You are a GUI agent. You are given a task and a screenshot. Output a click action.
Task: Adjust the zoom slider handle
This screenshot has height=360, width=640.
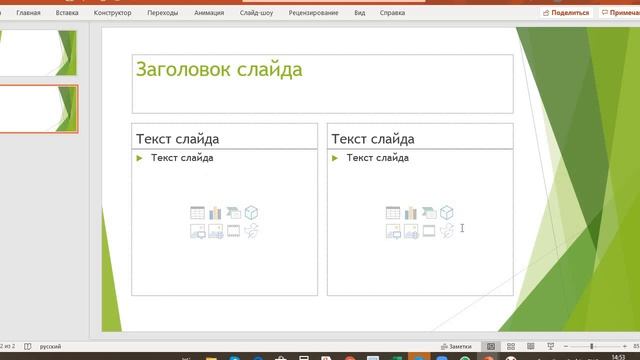click(x=591, y=347)
